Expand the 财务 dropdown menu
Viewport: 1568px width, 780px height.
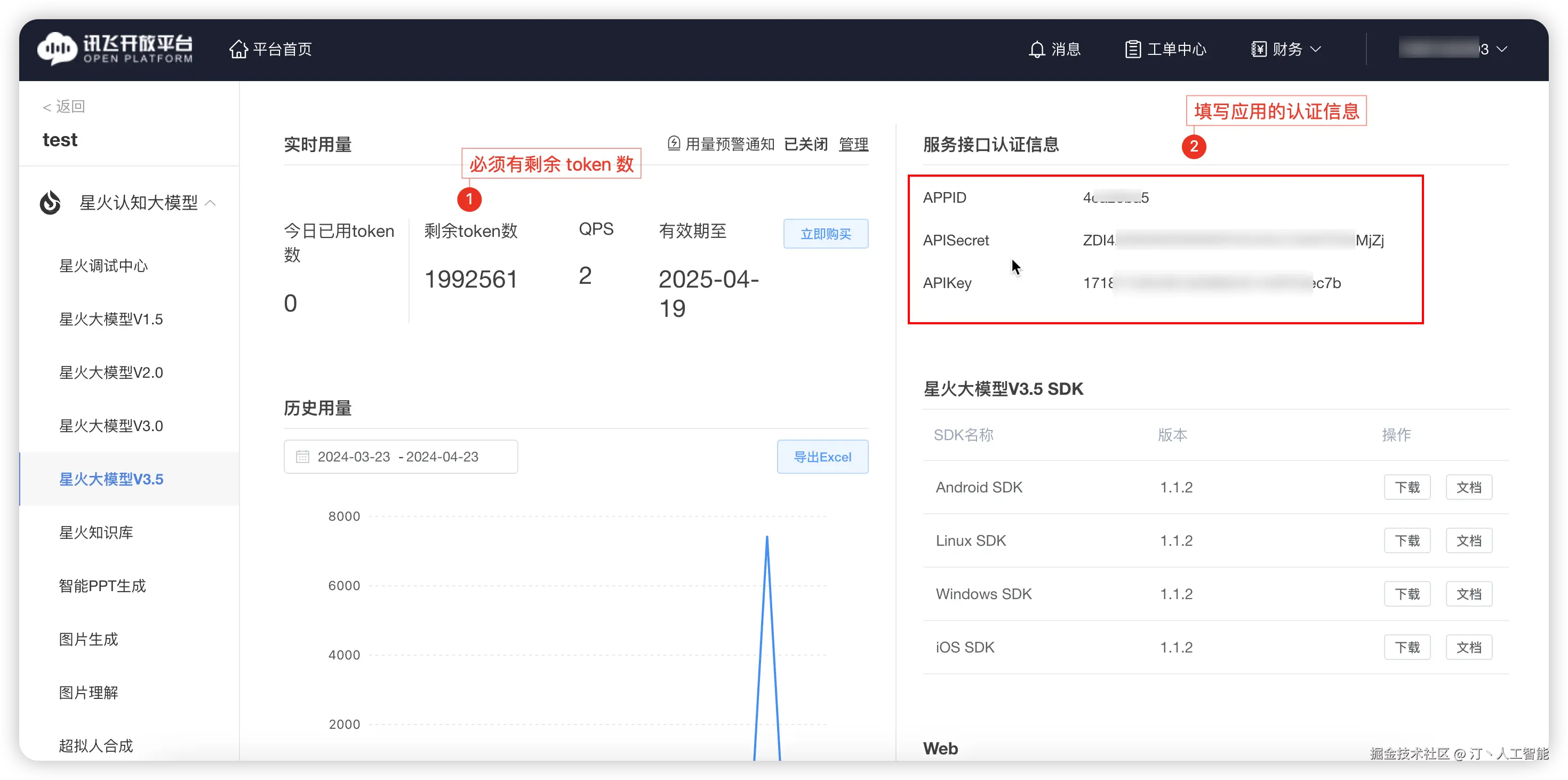pyautogui.click(x=1315, y=49)
